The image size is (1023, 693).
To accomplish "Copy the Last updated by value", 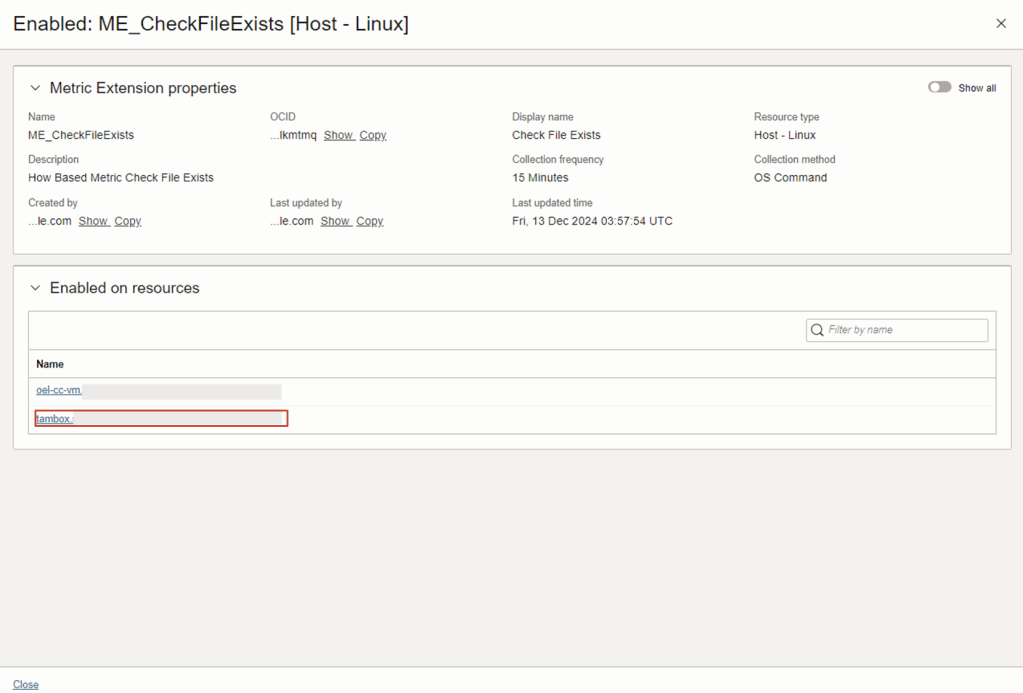I will (x=370, y=221).
